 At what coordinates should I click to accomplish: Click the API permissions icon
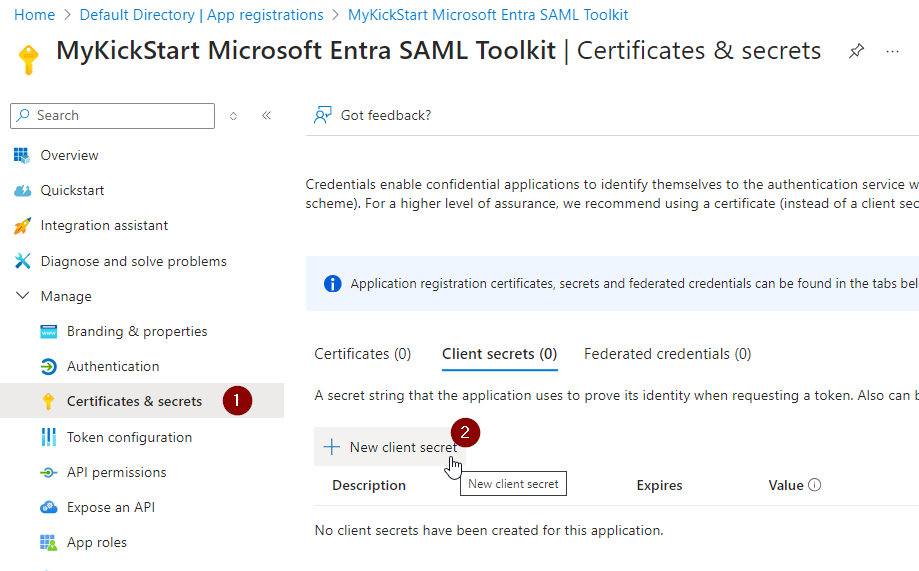(x=48, y=472)
